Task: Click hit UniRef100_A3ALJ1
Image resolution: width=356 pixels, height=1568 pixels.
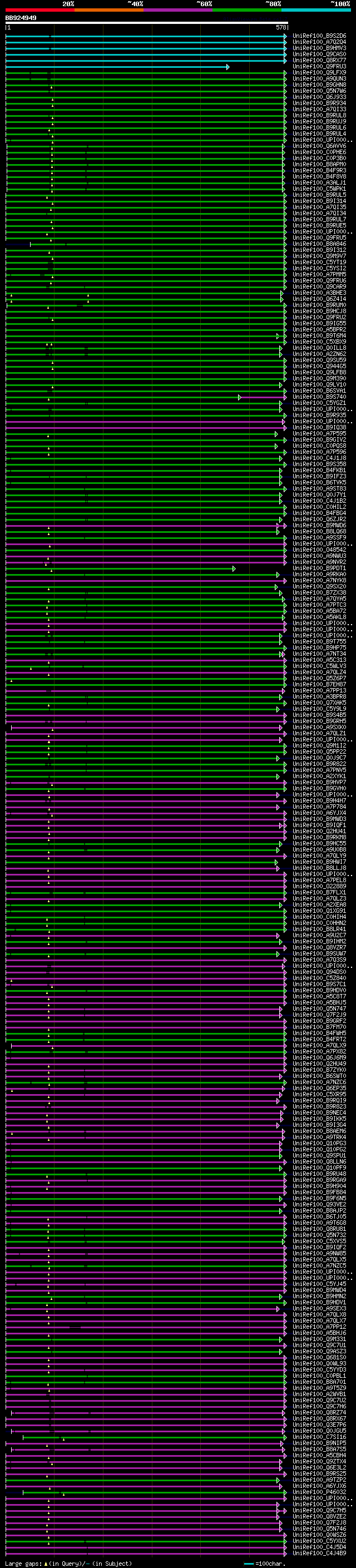Action: click(319, 182)
